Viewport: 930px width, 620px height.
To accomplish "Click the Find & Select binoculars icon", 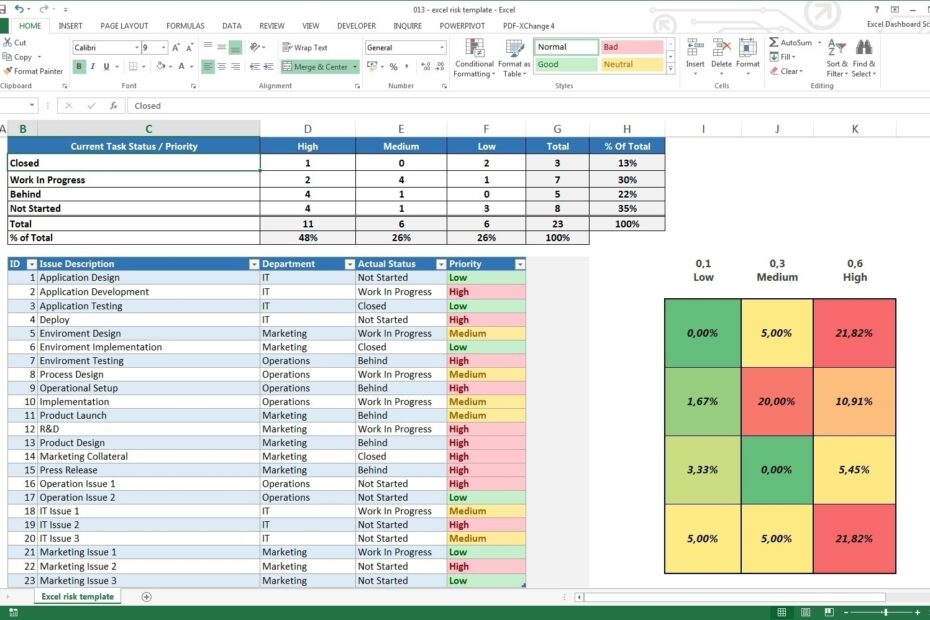I will point(864,45).
